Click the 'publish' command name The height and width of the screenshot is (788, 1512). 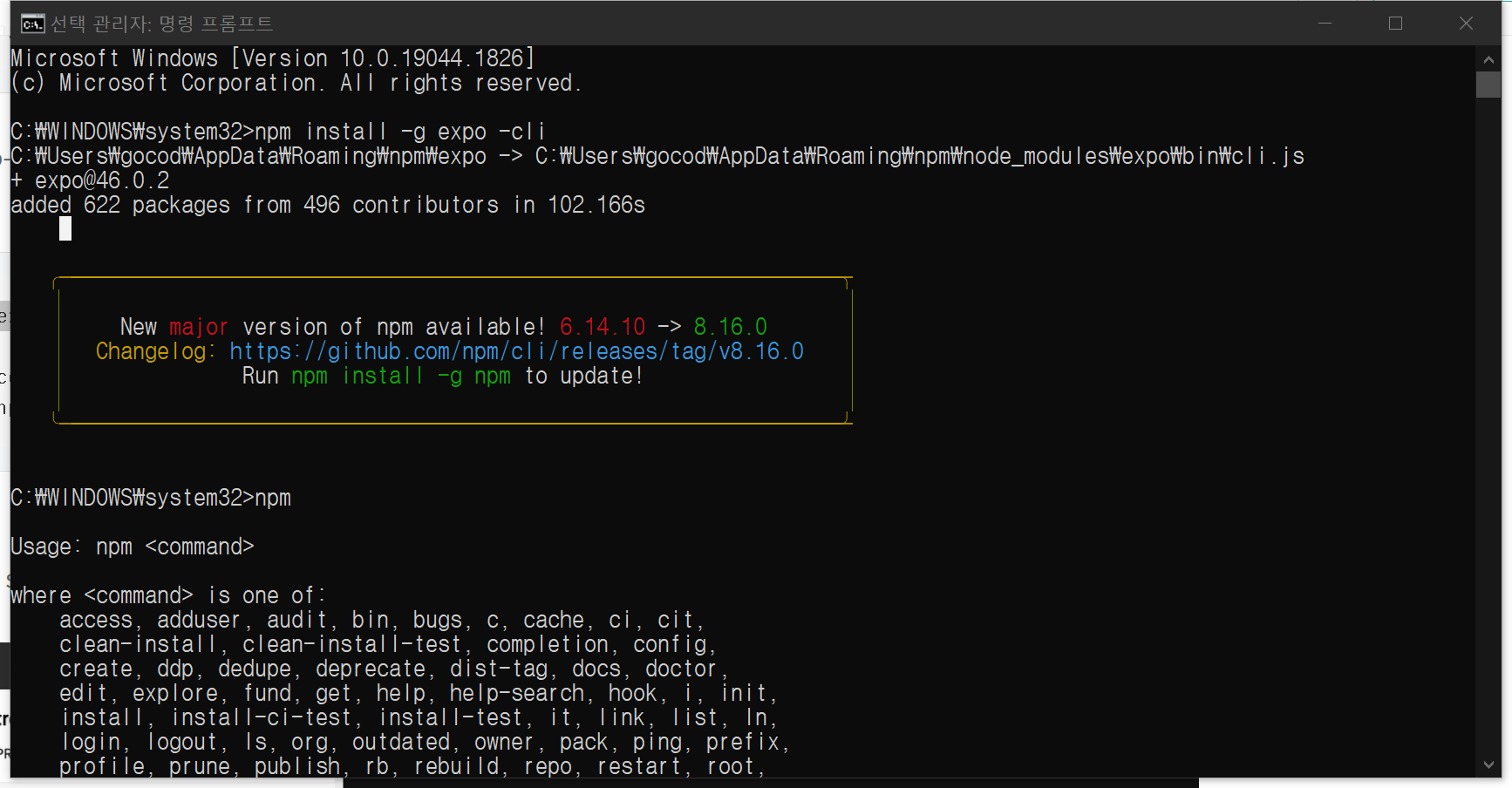297,766
